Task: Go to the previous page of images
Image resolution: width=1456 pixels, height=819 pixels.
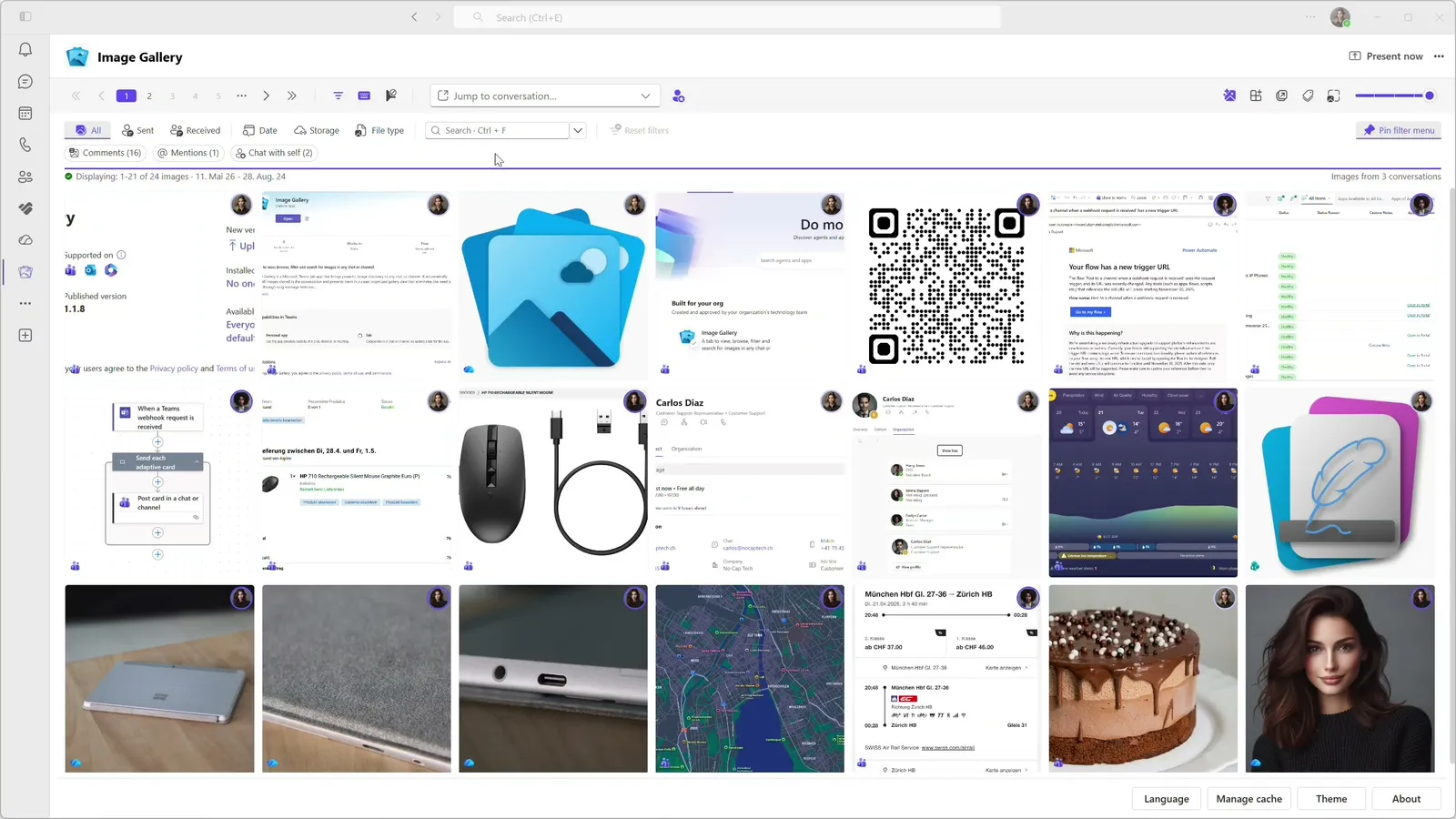Action: [x=101, y=96]
